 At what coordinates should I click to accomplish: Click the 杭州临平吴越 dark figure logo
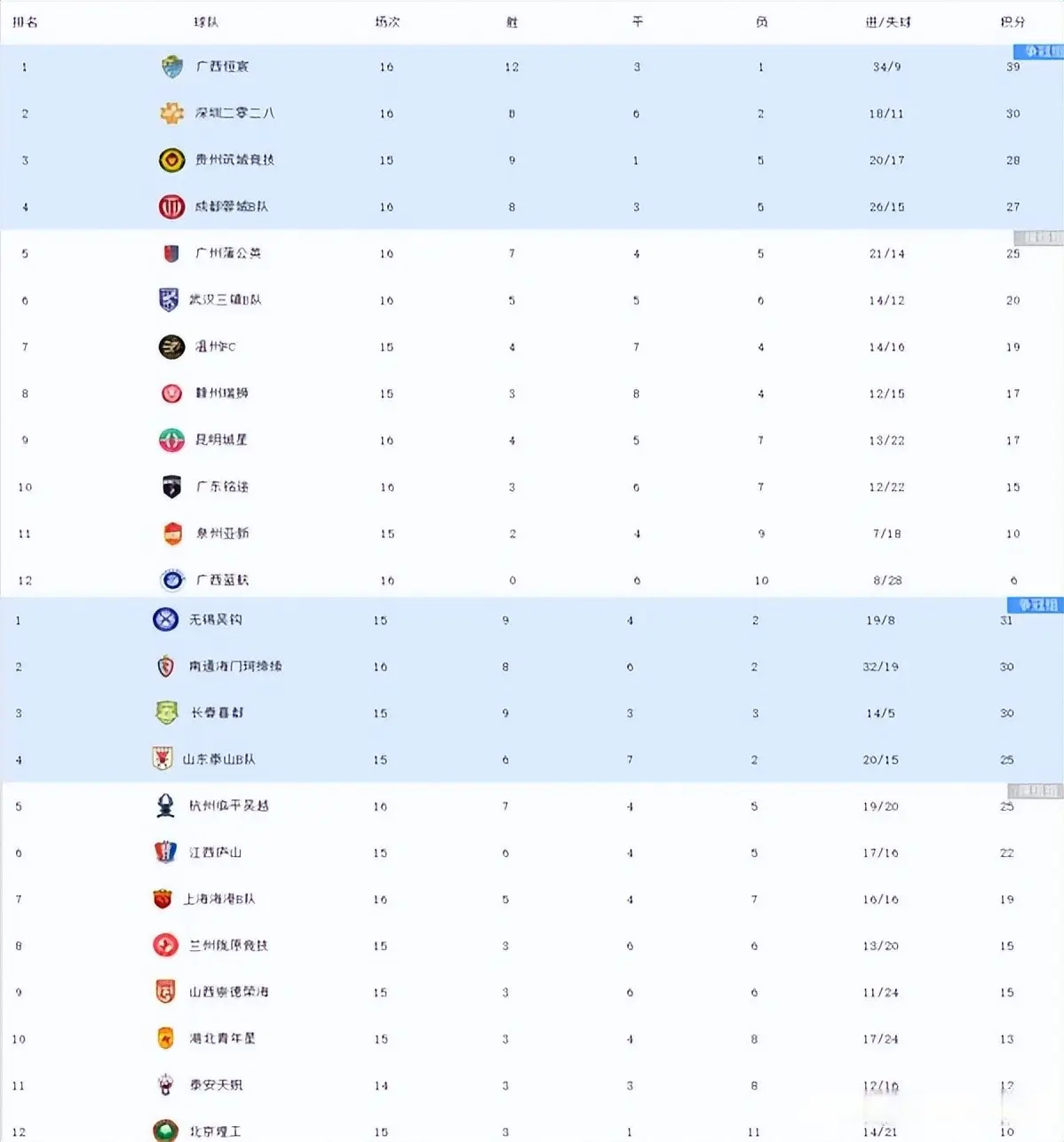point(166,805)
